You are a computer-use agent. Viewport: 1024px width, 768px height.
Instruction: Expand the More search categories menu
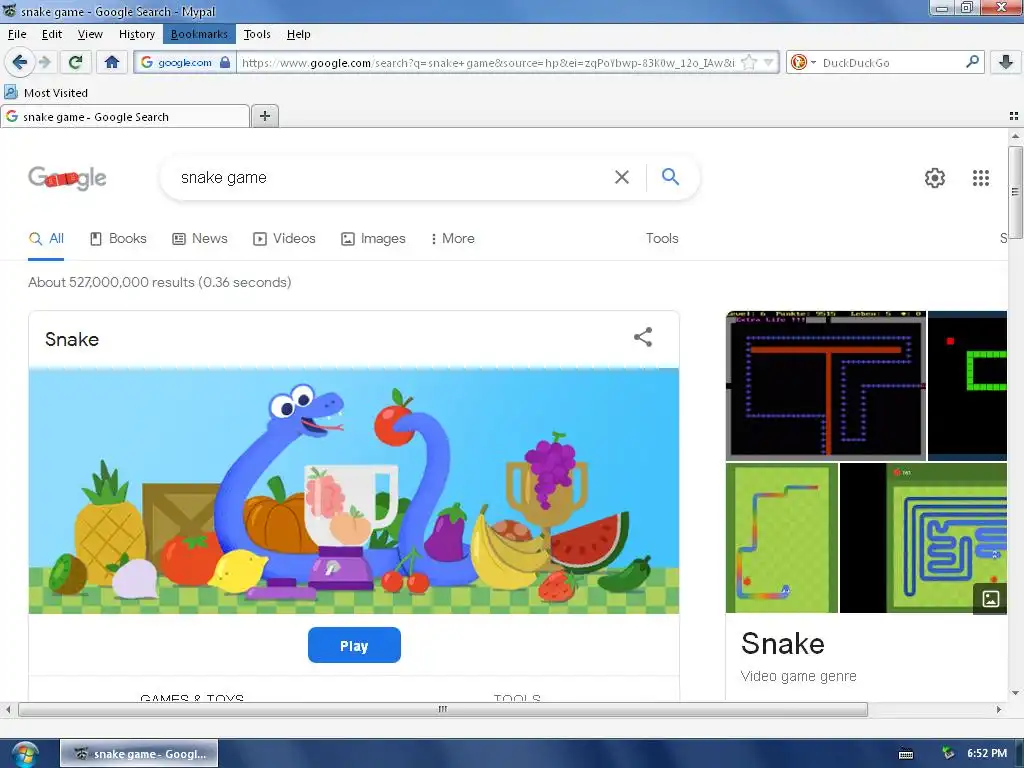pos(453,238)
